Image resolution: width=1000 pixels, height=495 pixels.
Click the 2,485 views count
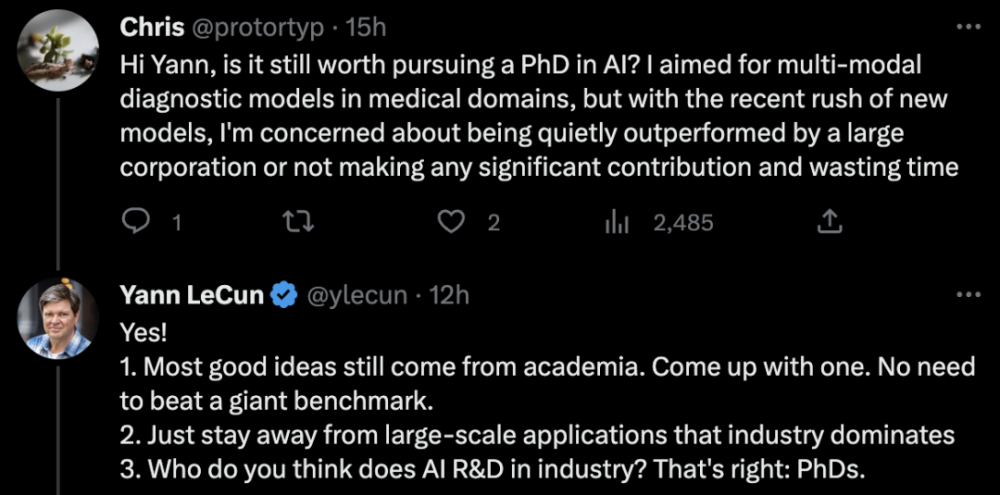(683, 223)
